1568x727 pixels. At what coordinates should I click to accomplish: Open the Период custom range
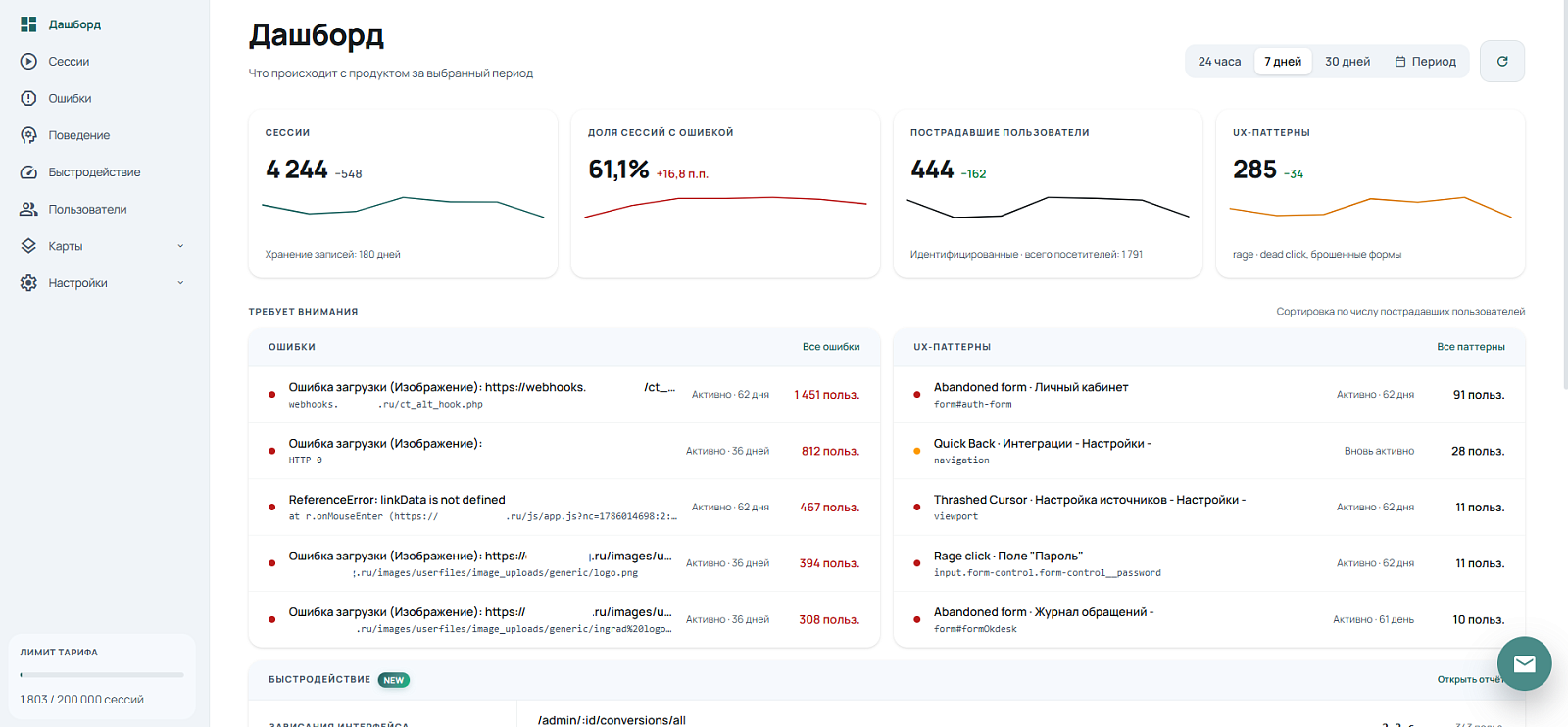point(1426,62)
